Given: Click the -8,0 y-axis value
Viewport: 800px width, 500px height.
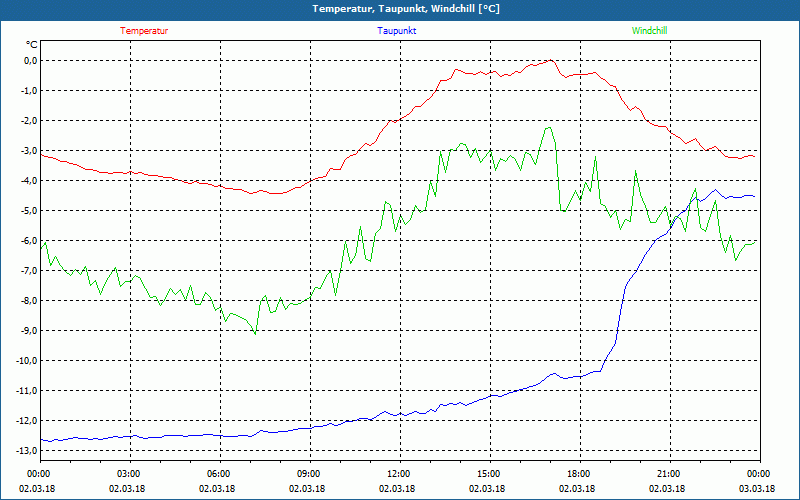Looking at the screenshot, I should pyautogui.click(x=30, y=301).
